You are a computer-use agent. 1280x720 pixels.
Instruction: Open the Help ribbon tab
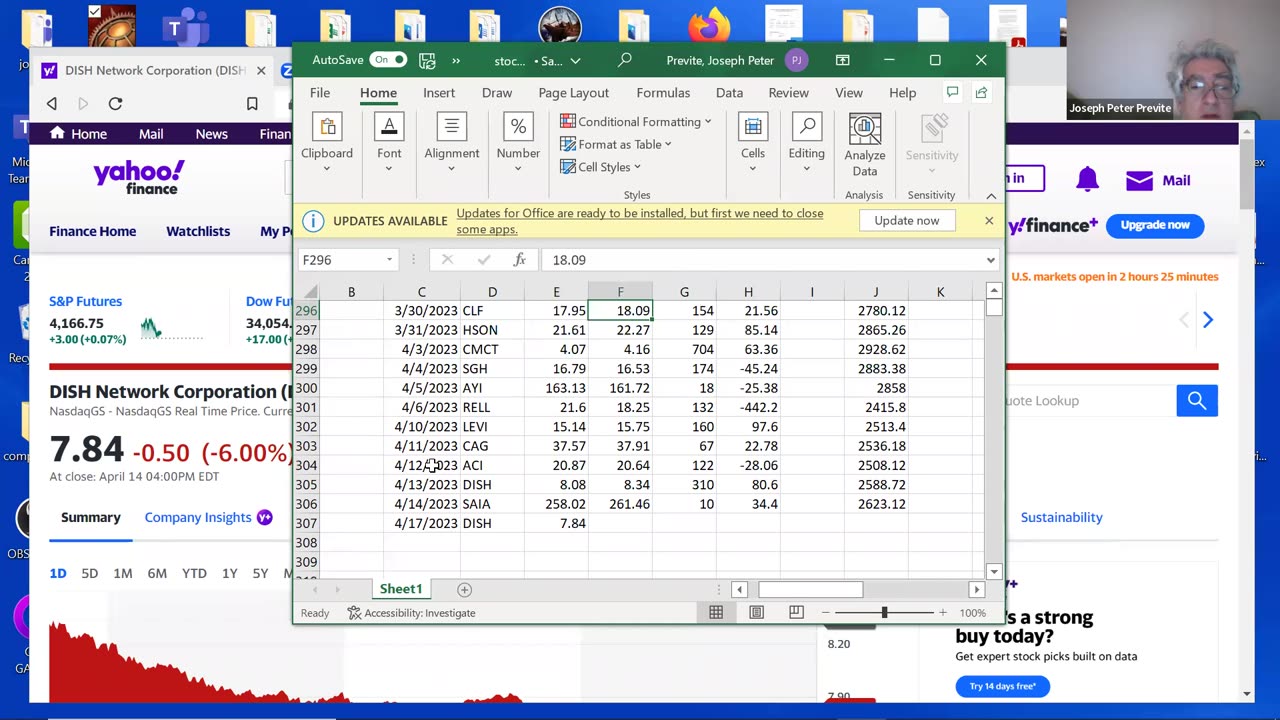(902, 93)
